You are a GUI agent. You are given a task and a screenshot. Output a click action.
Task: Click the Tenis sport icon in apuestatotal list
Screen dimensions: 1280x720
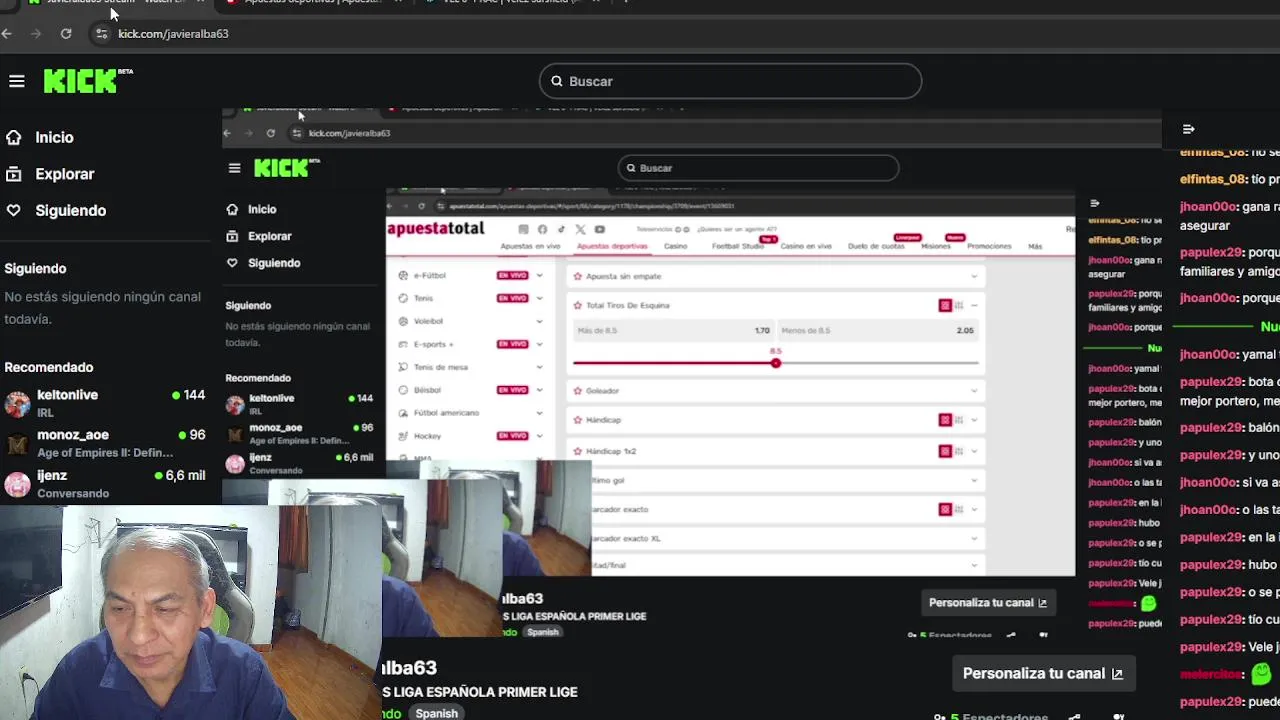point(403,298)
